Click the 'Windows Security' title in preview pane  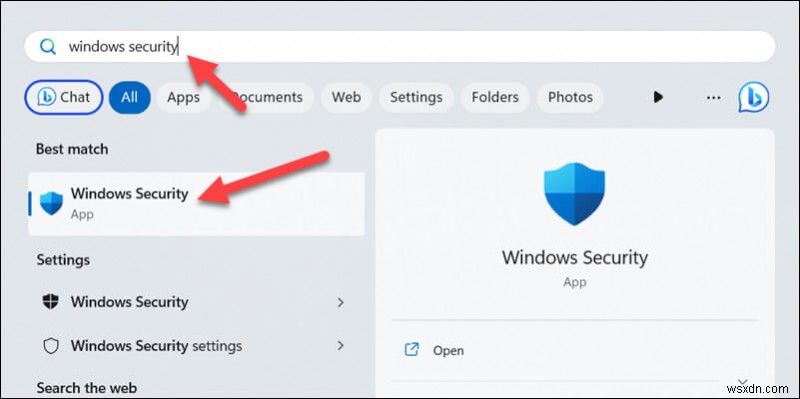[x=574, y=257]
